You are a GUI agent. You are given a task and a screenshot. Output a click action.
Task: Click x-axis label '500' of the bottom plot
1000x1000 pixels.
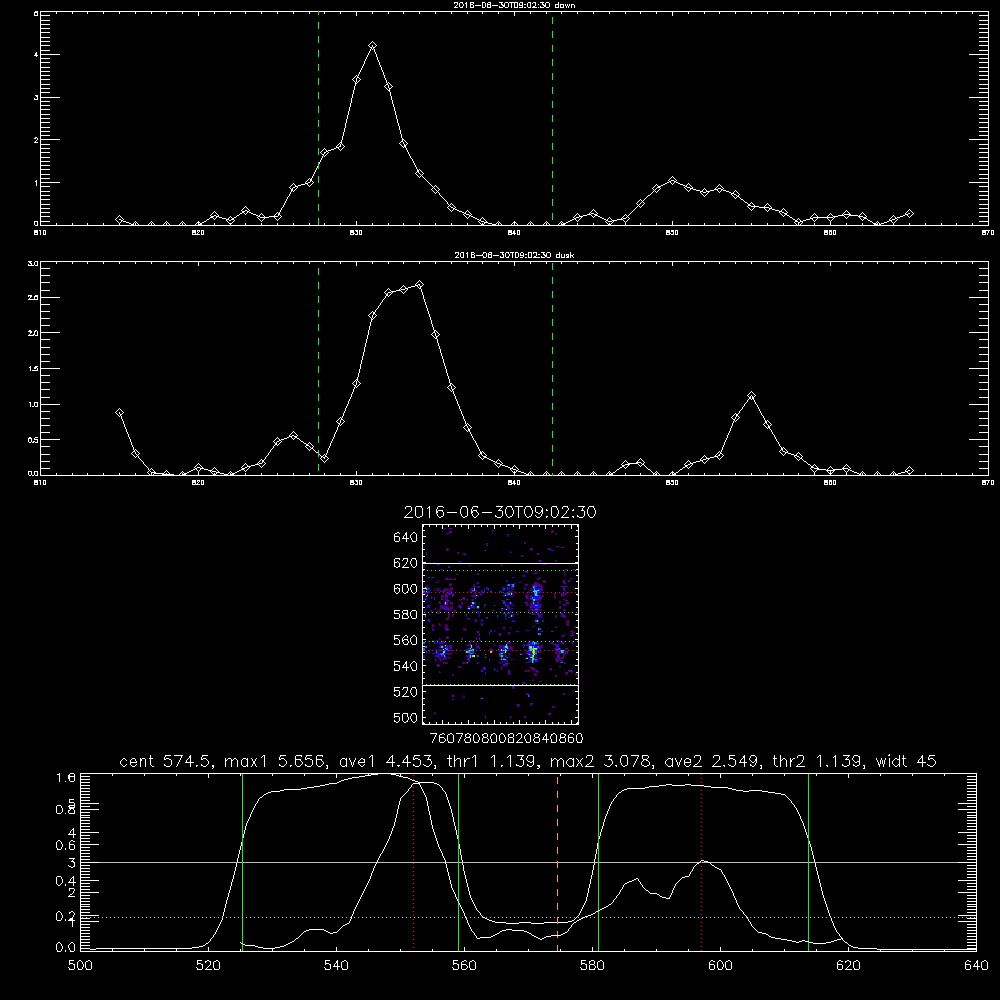point(80,966)
